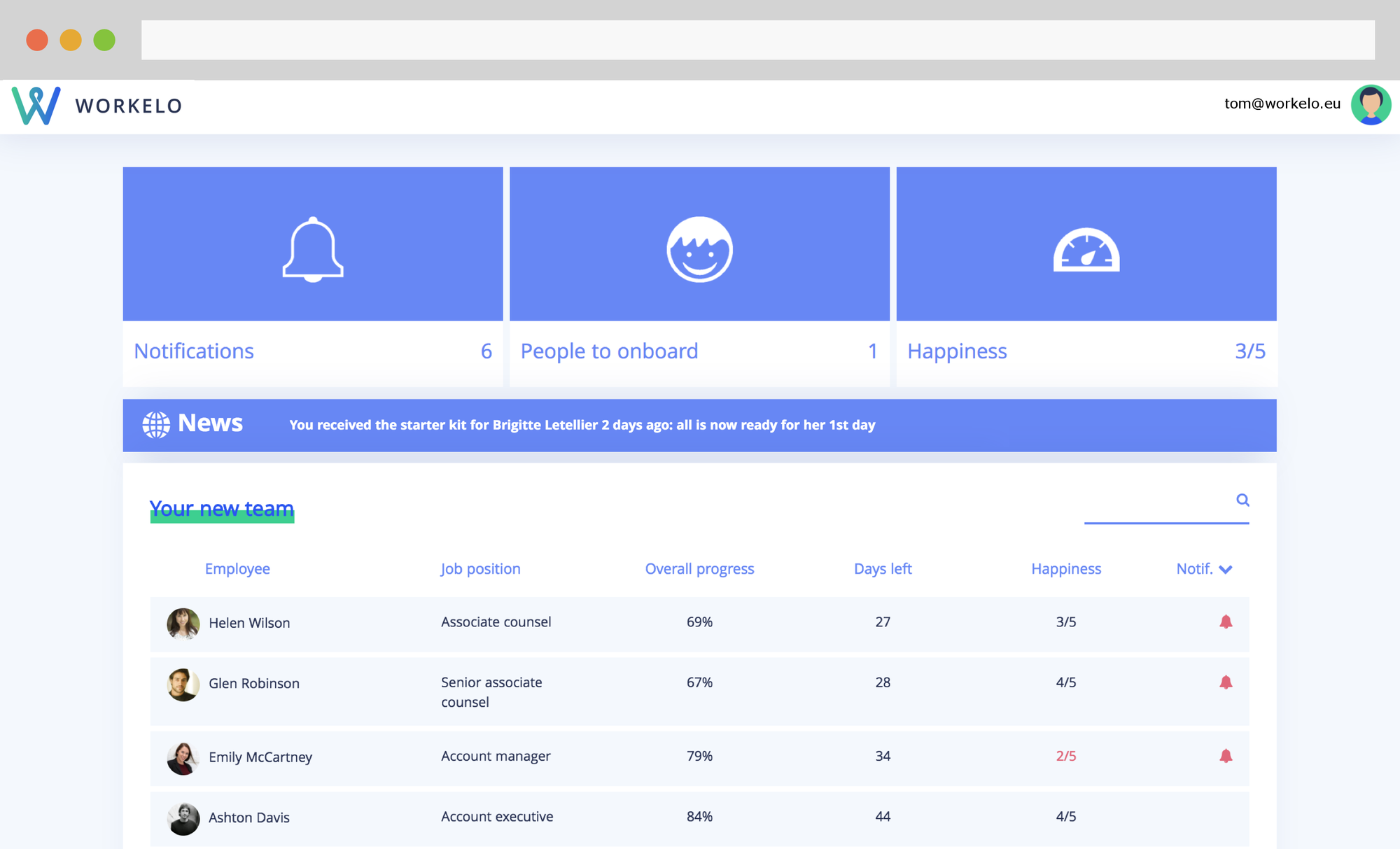Open the user profile avatar at top right
This screenshot has height=849, width=1400.
pyautogui.click(x=1371, y=105)
